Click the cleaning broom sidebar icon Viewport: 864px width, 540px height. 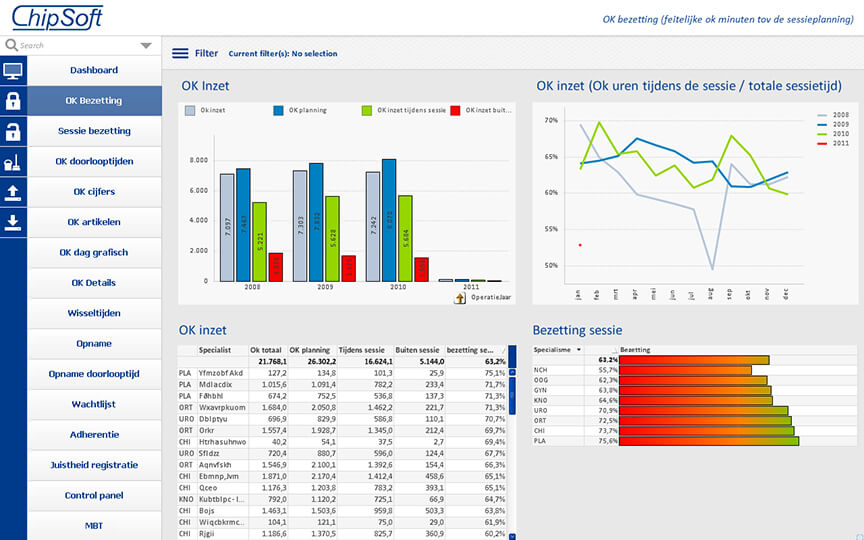click(x=13, y=162)
